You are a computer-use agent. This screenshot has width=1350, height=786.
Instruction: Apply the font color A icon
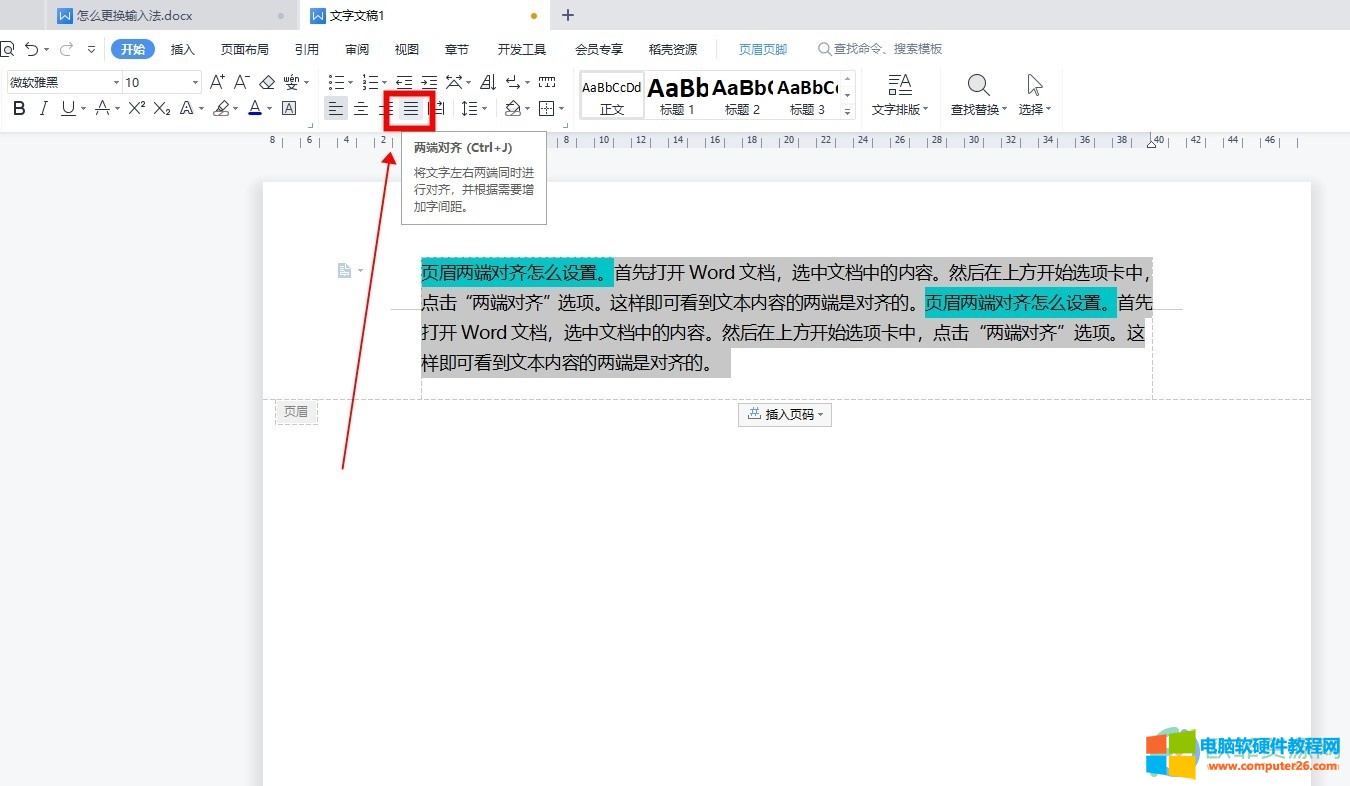255,108
